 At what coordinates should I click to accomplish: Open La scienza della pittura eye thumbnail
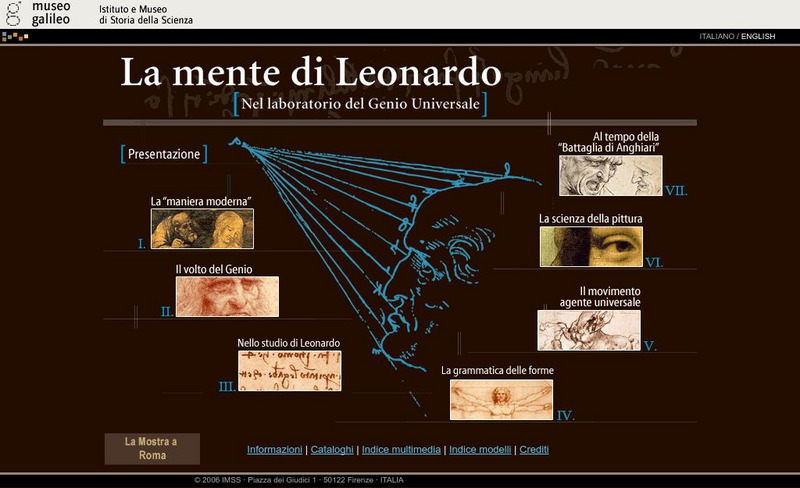(591, 247)
